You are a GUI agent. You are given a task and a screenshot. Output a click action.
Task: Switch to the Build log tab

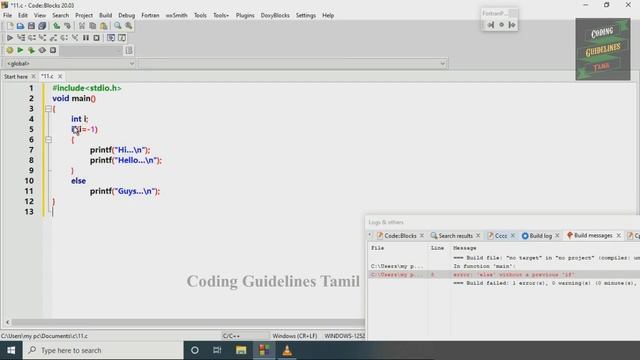click(540, 236)
